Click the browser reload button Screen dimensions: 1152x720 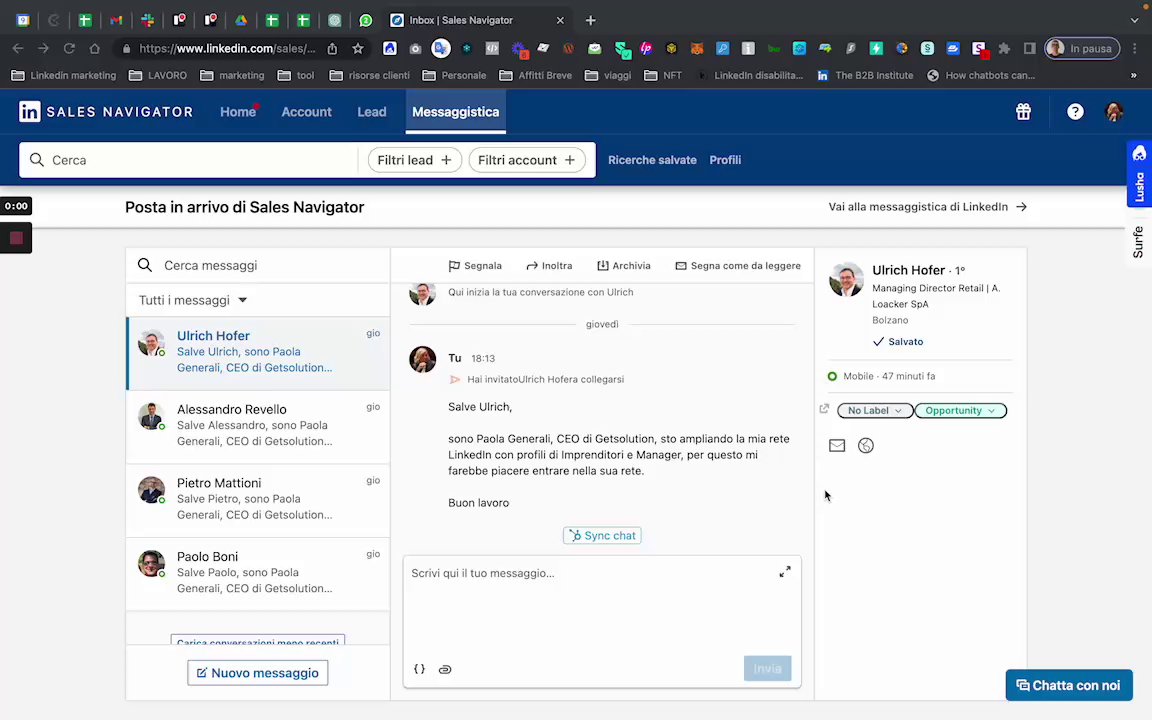tap(69, 48)
